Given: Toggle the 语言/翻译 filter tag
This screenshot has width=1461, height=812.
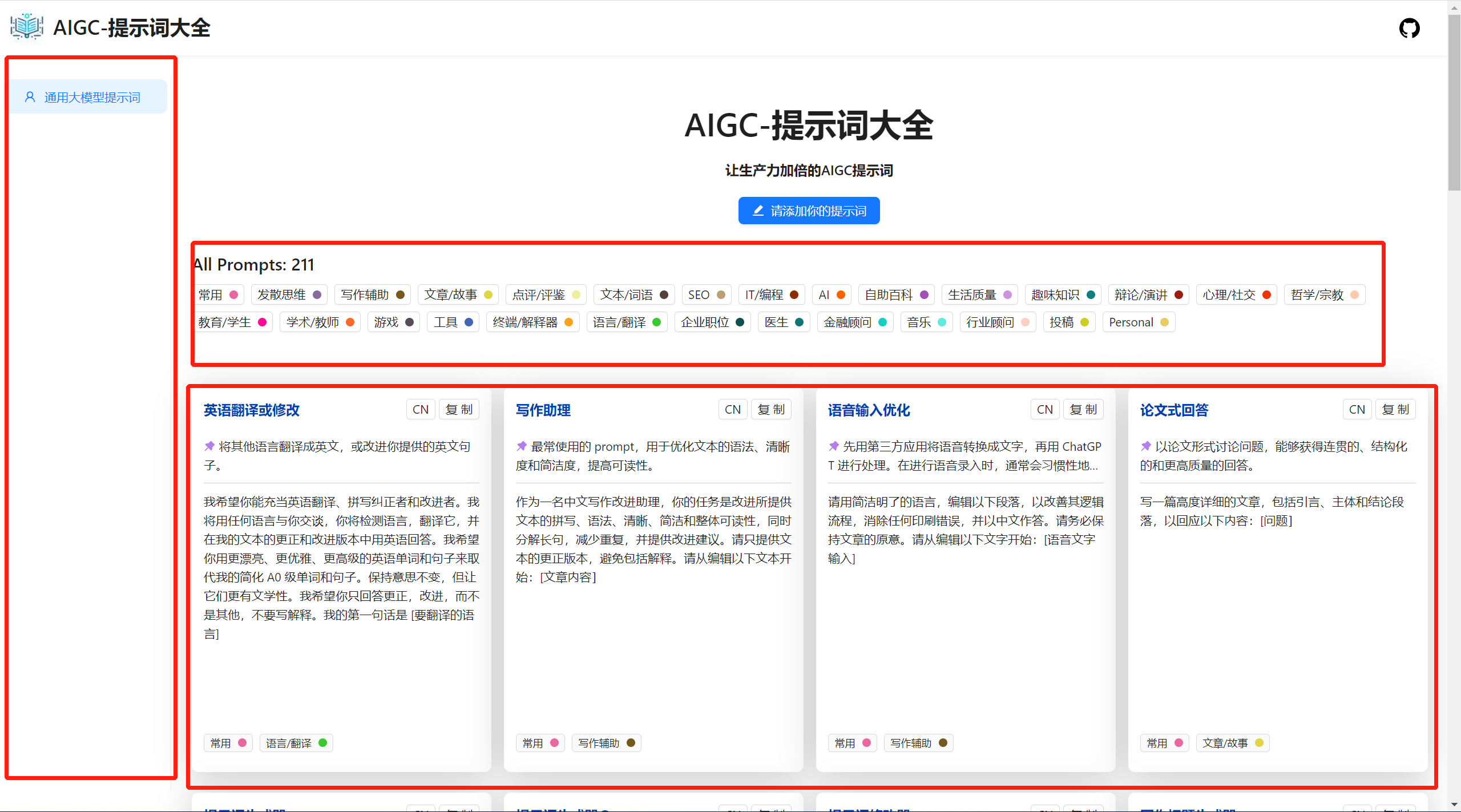Looking at the screenshot, I should tap(626, 322).
